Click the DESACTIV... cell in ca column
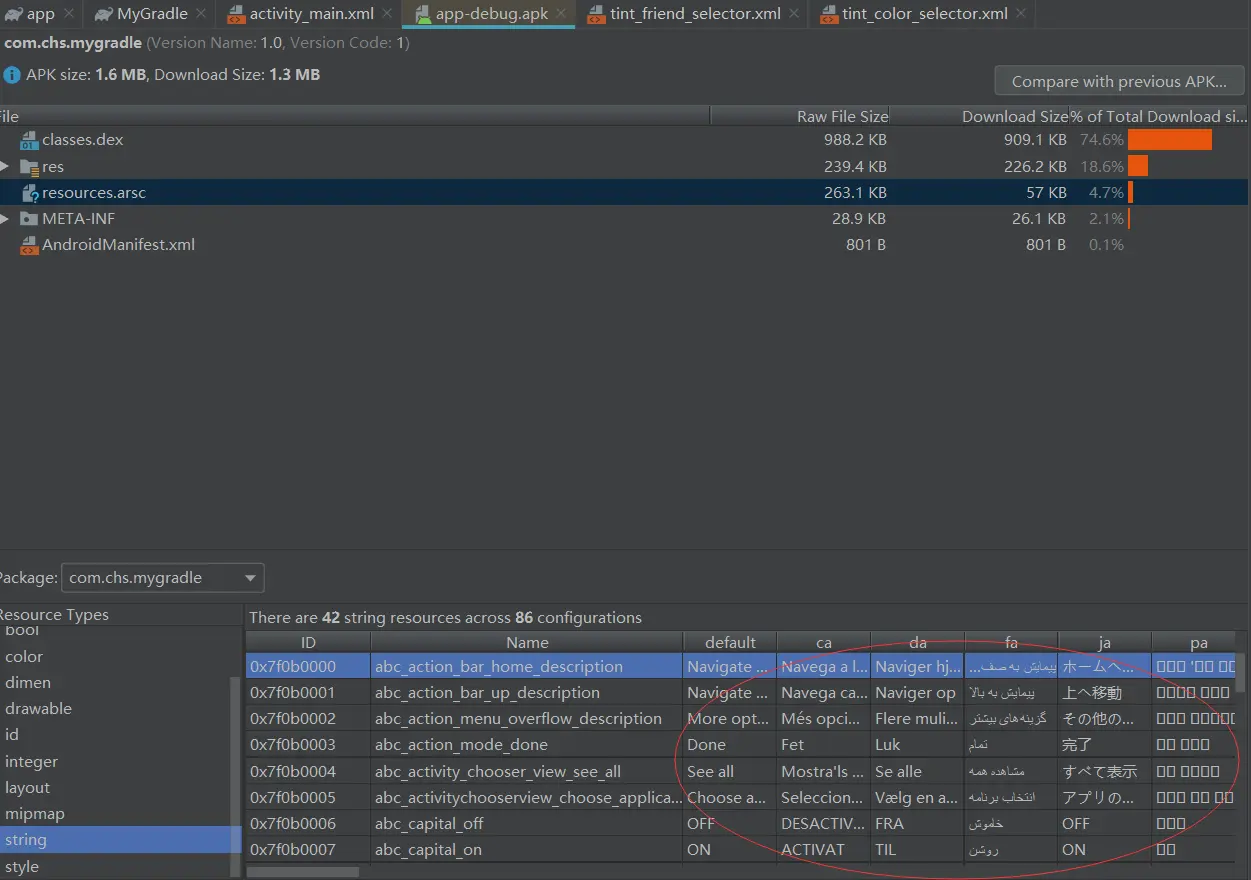This screenshot has height=880, width=1251. (824, 823)
